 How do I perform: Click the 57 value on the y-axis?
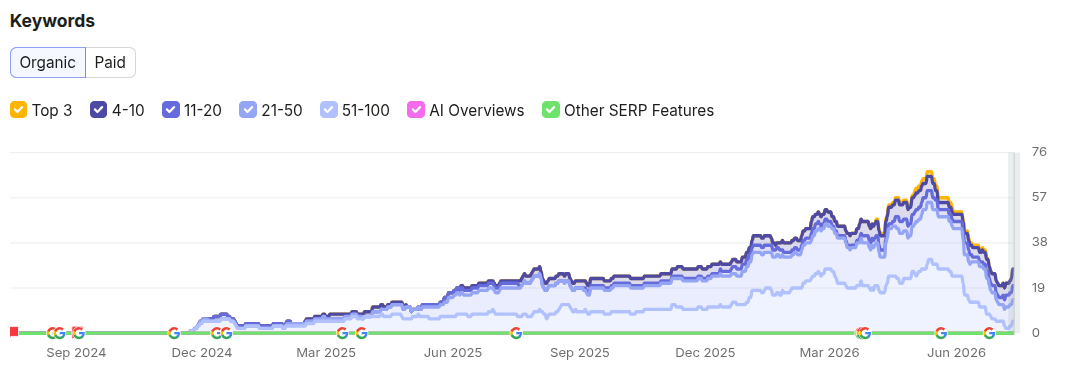1039,197
